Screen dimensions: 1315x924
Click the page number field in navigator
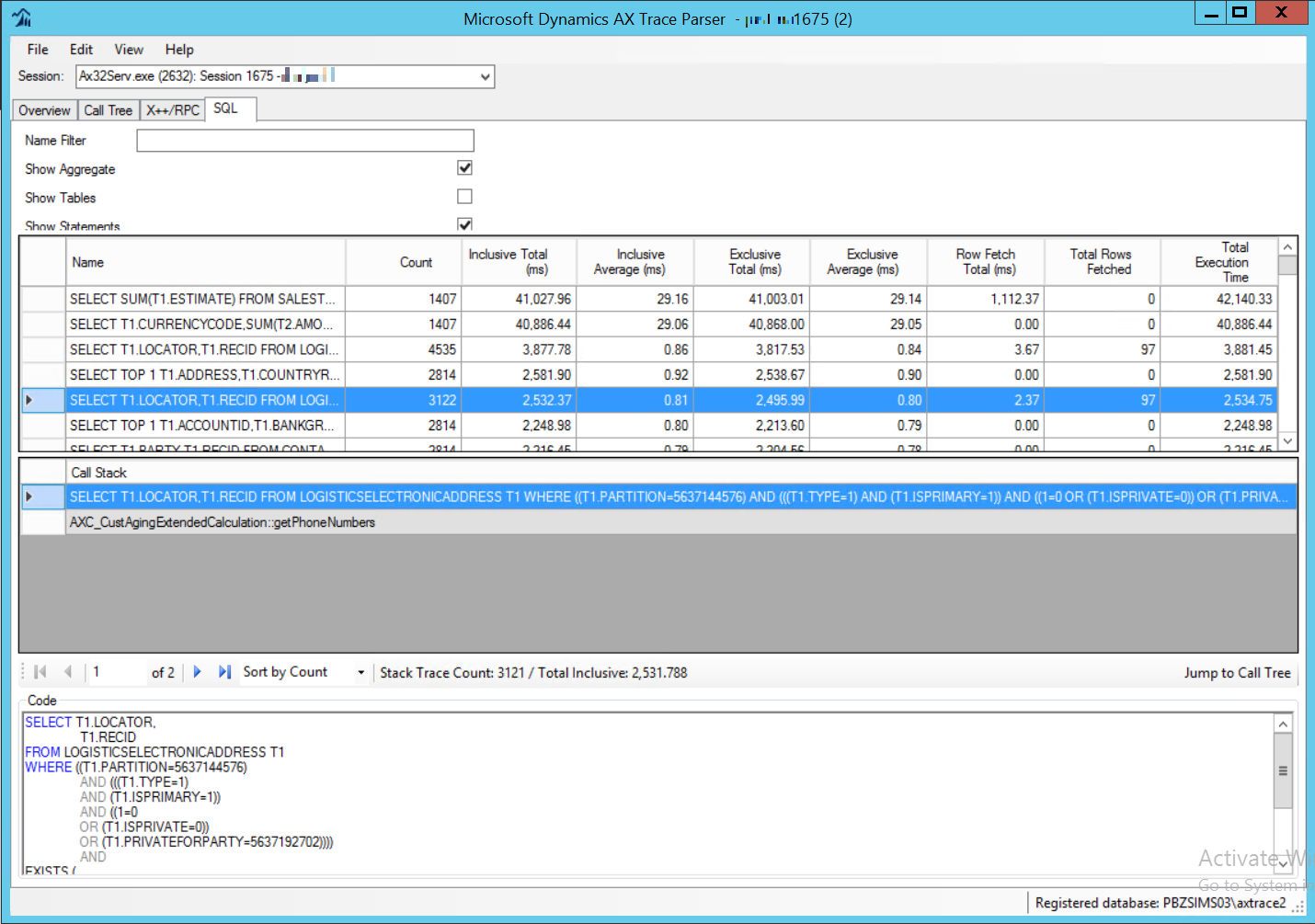click(116, 672)
